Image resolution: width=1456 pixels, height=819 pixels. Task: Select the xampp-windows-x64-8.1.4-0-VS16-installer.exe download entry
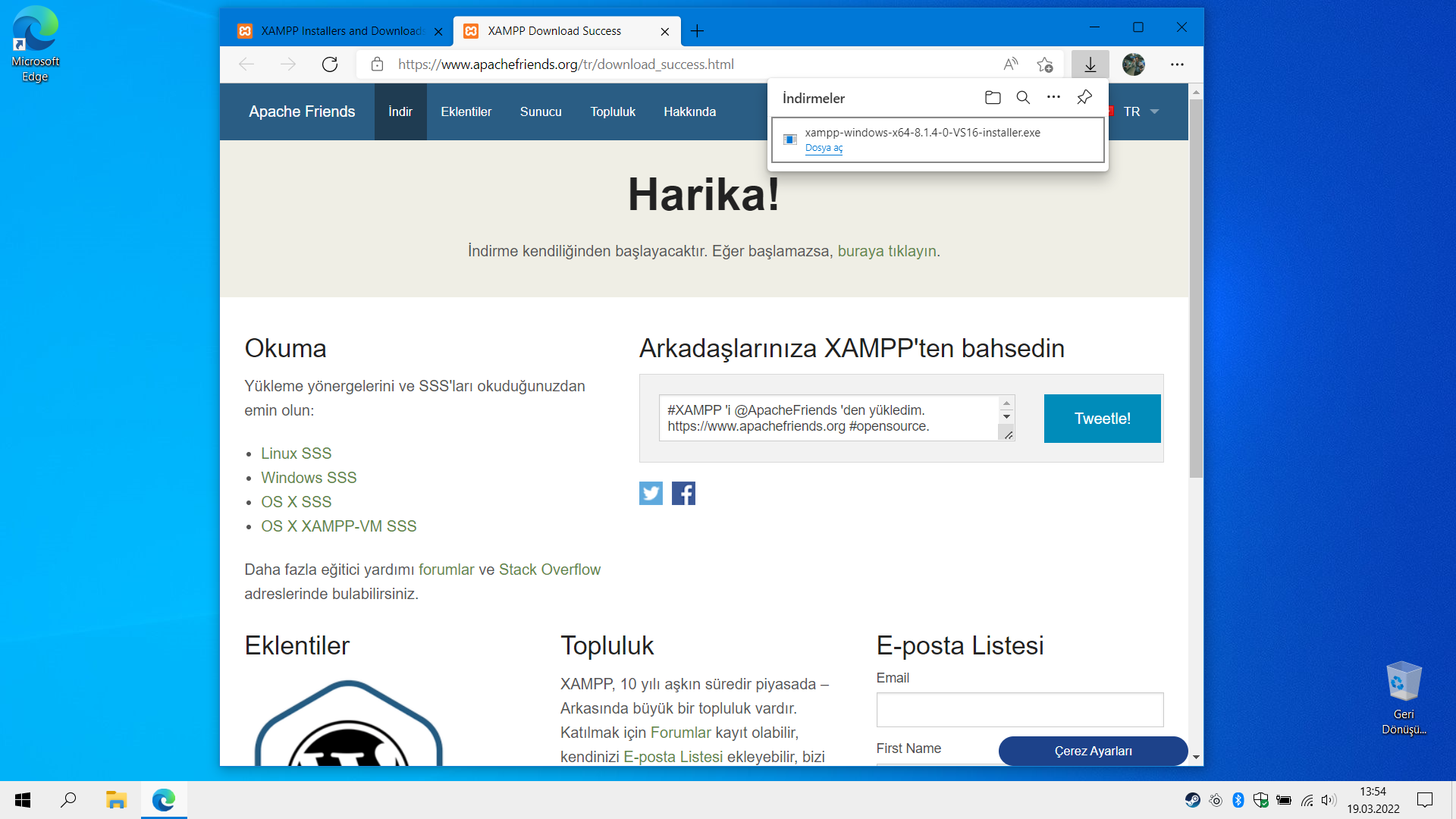coord(937,140)
